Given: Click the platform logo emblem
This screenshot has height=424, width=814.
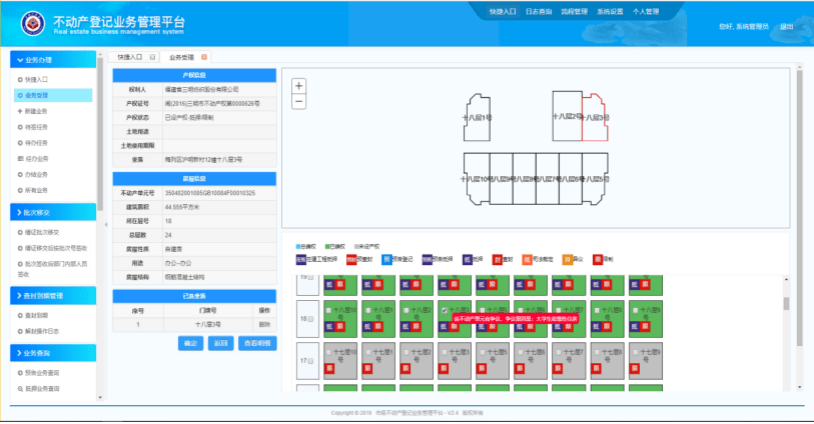Looking at the screenshot, I should tap(32, 22).
